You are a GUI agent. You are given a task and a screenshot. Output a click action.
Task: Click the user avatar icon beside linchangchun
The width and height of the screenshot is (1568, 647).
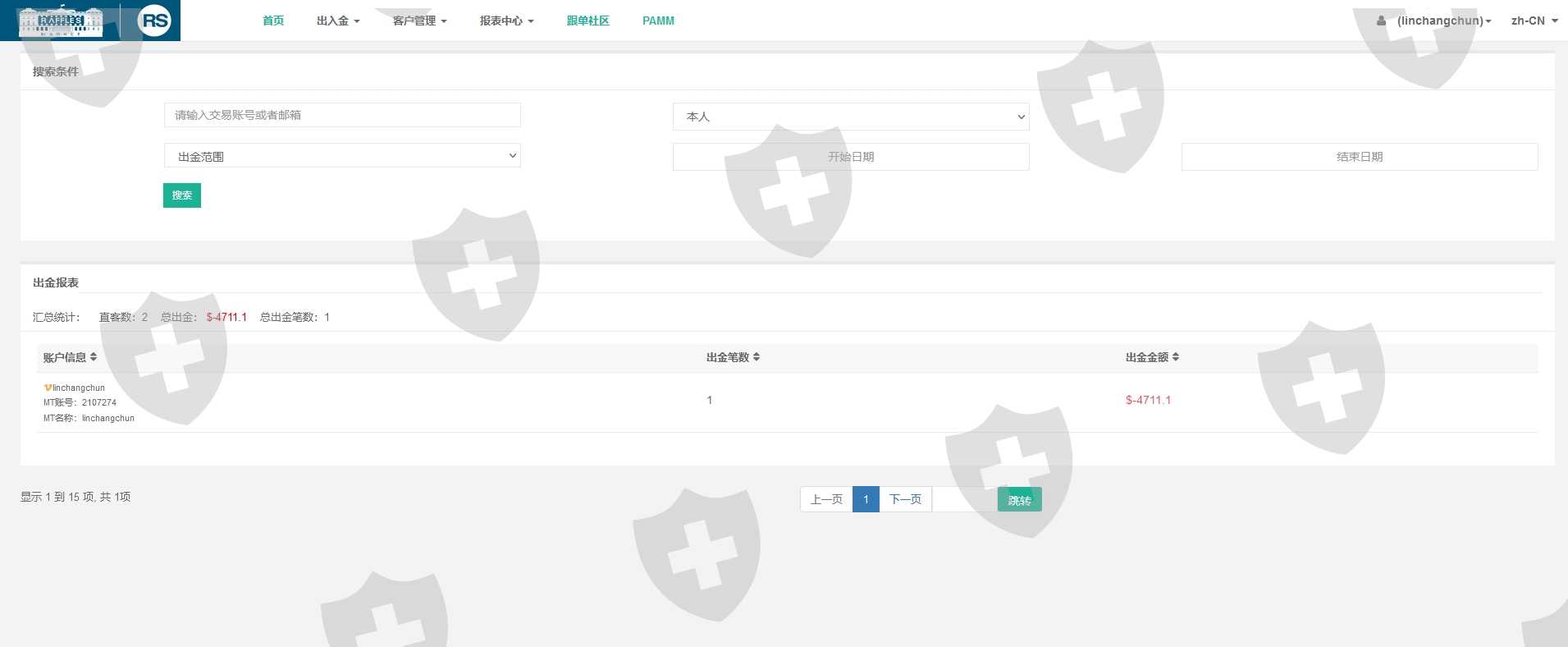tap(1382, 21)
